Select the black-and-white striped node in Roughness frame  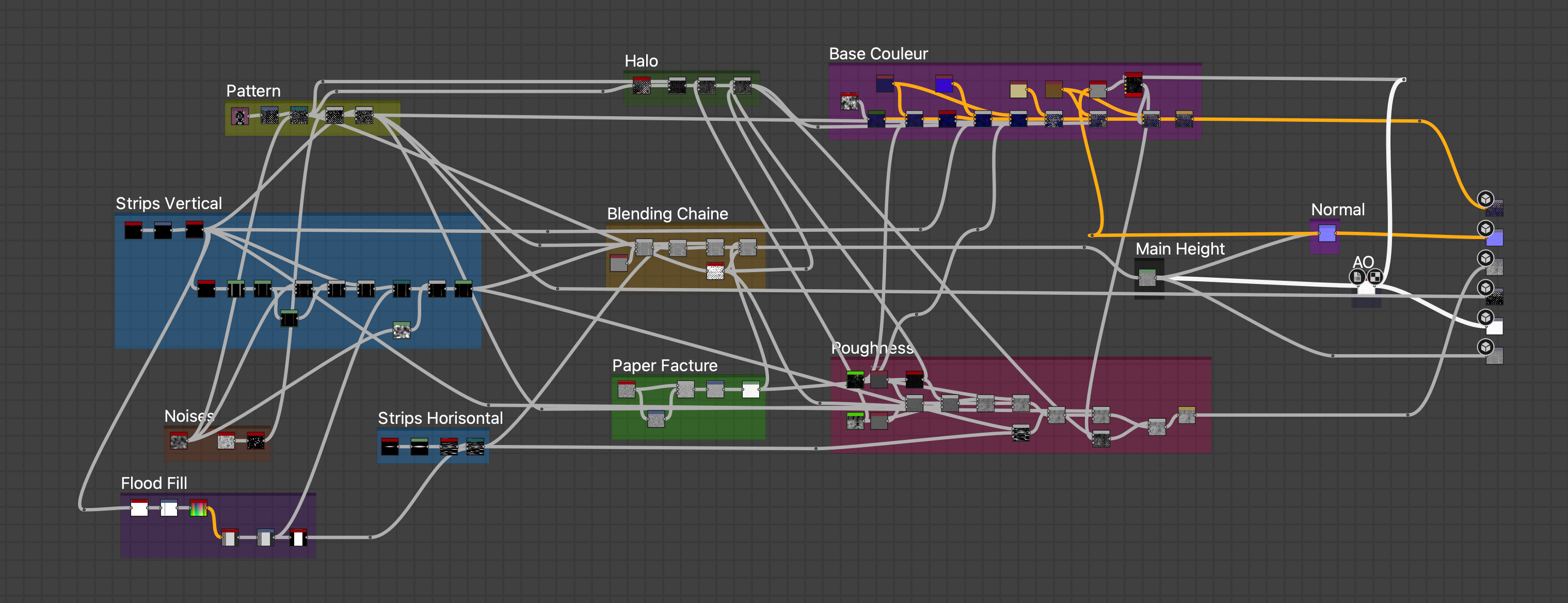click(1021, 433)
